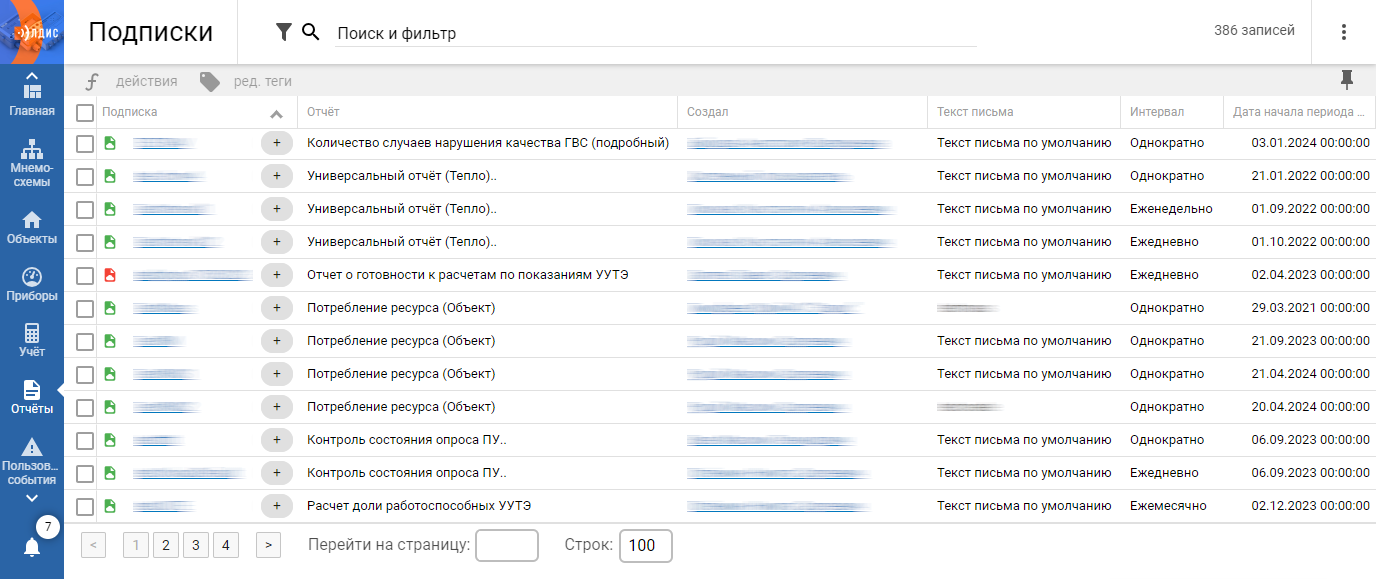Check row with ГВС quality report
1376x579 pixels.
tap(86, 144)
